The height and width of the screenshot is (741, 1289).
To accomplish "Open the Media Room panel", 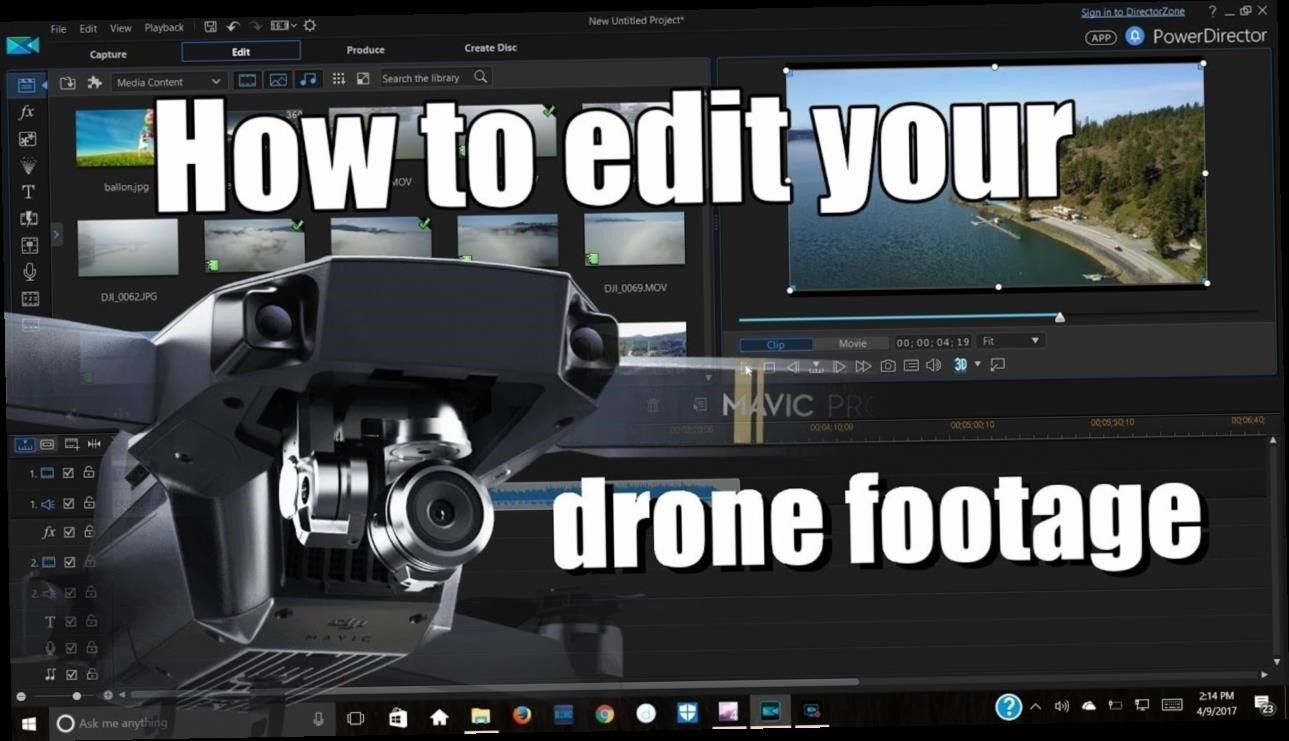I will tap(27, 85).
